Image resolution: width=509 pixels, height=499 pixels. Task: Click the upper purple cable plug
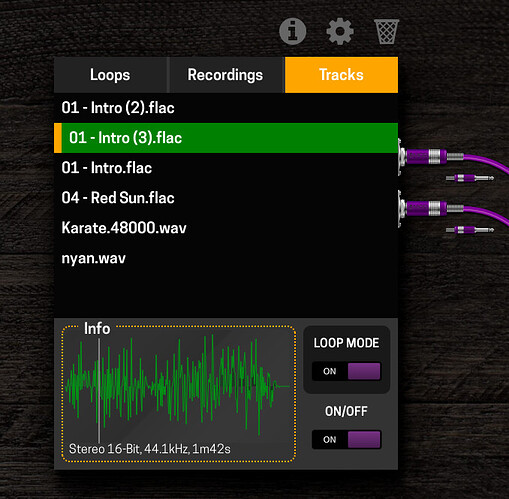(431, 157)
